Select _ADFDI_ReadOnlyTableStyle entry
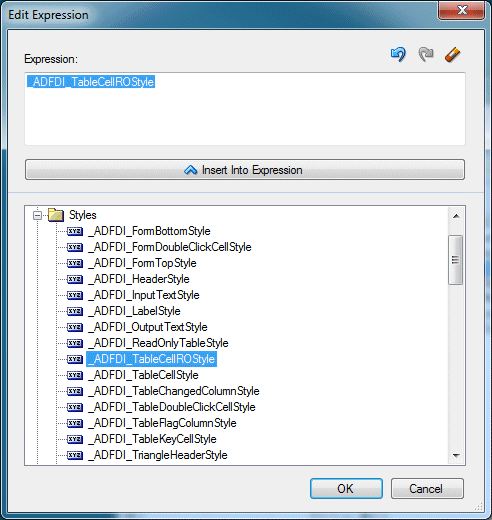This screenshot has height=520, width=492. coord(158,343)
